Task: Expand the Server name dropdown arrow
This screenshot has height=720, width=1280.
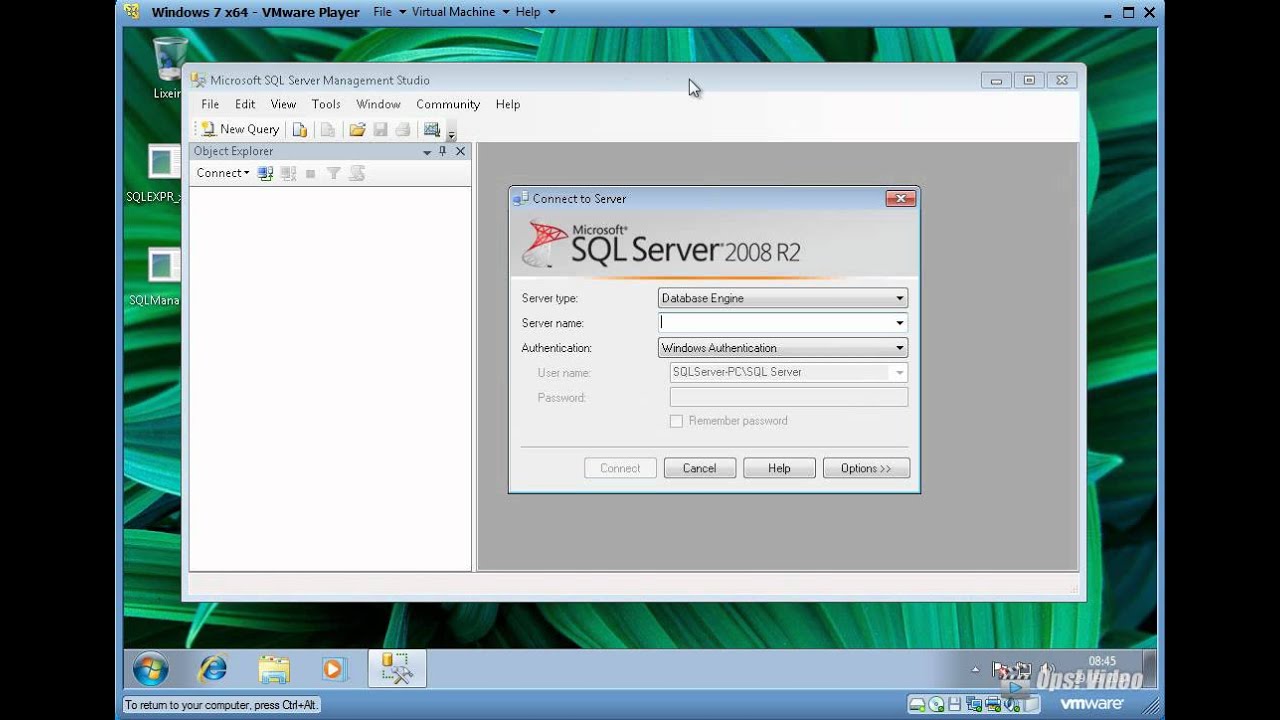Action: point(899,323)
